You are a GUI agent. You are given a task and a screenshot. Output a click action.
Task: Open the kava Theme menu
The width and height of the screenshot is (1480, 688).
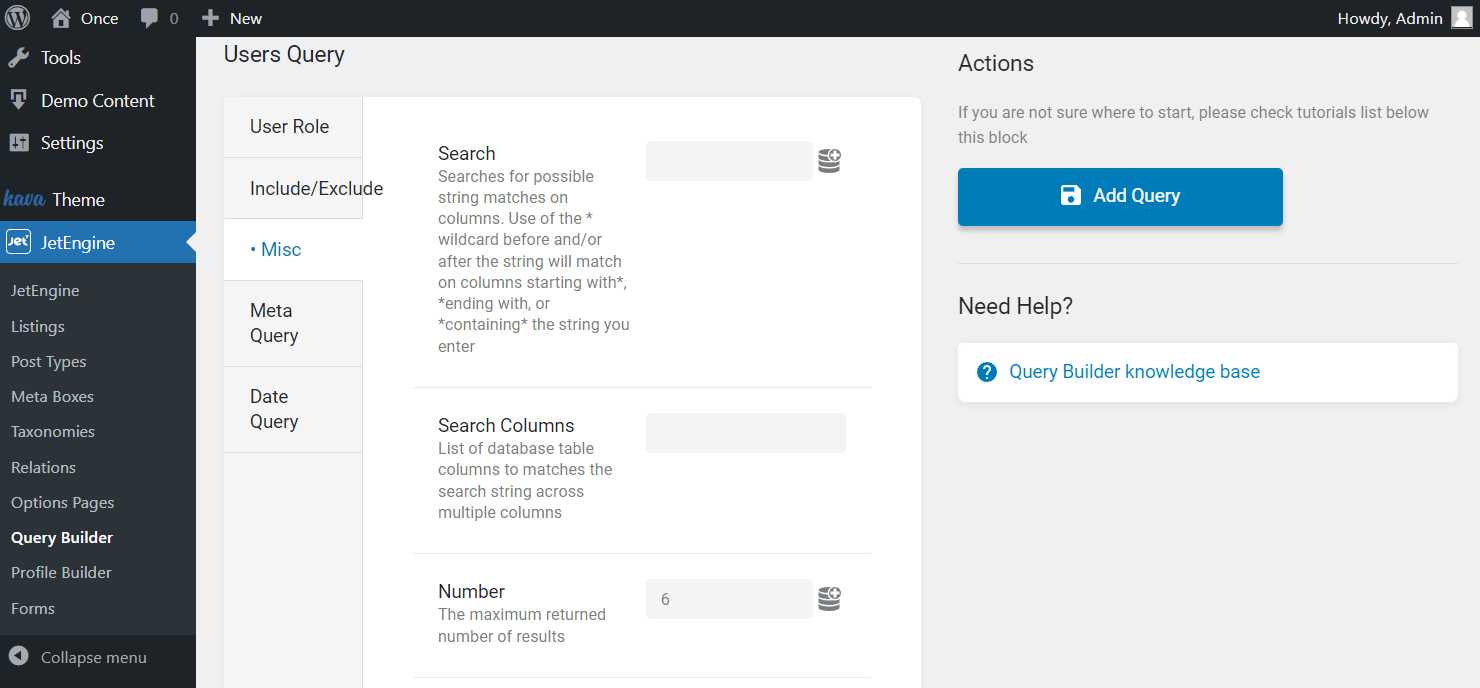(98, 199)
